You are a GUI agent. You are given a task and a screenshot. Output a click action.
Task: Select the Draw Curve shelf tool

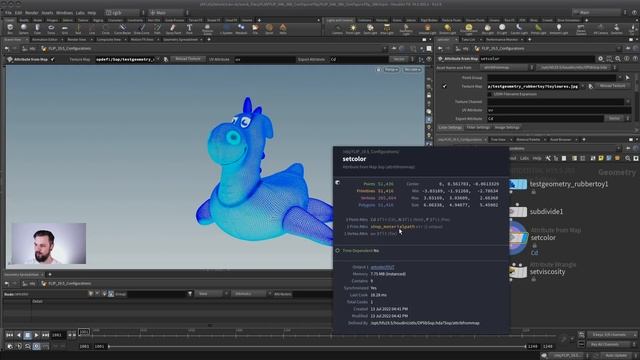coord(142,29)
